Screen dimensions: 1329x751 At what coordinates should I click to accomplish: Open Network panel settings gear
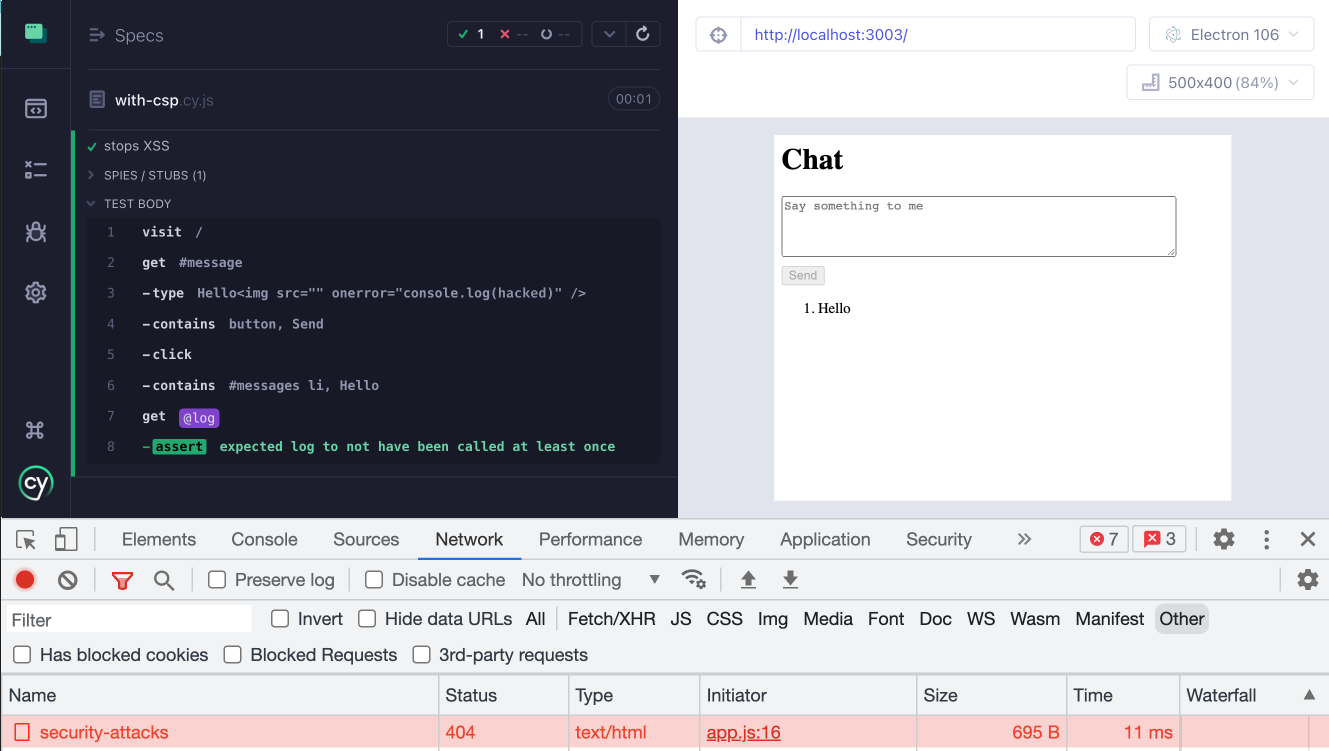(1307, 580)
